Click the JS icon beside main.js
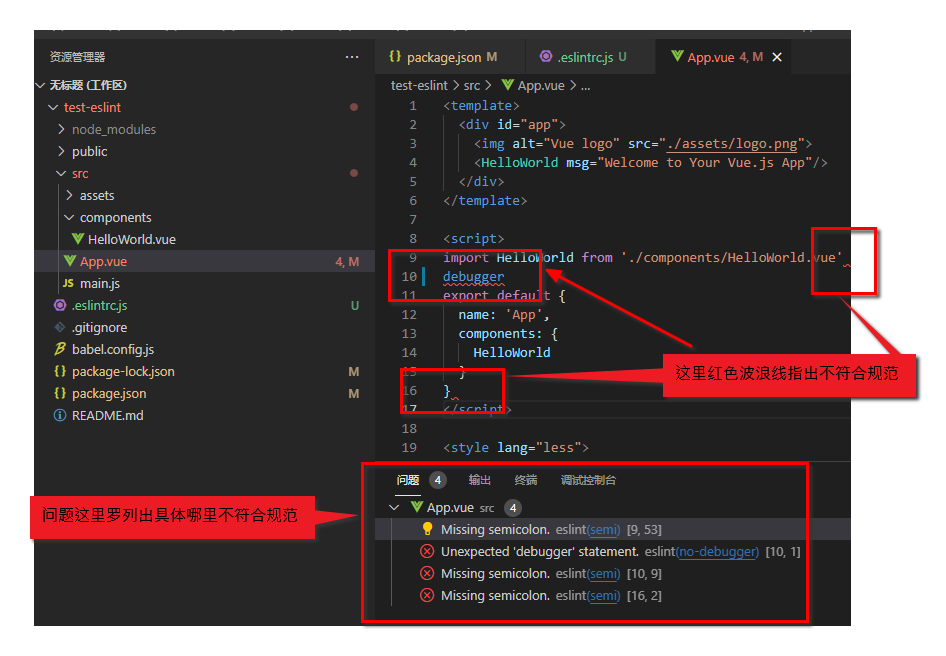This screenshot has height=656, width=946. pyautogui.click(x=68, y=283)
